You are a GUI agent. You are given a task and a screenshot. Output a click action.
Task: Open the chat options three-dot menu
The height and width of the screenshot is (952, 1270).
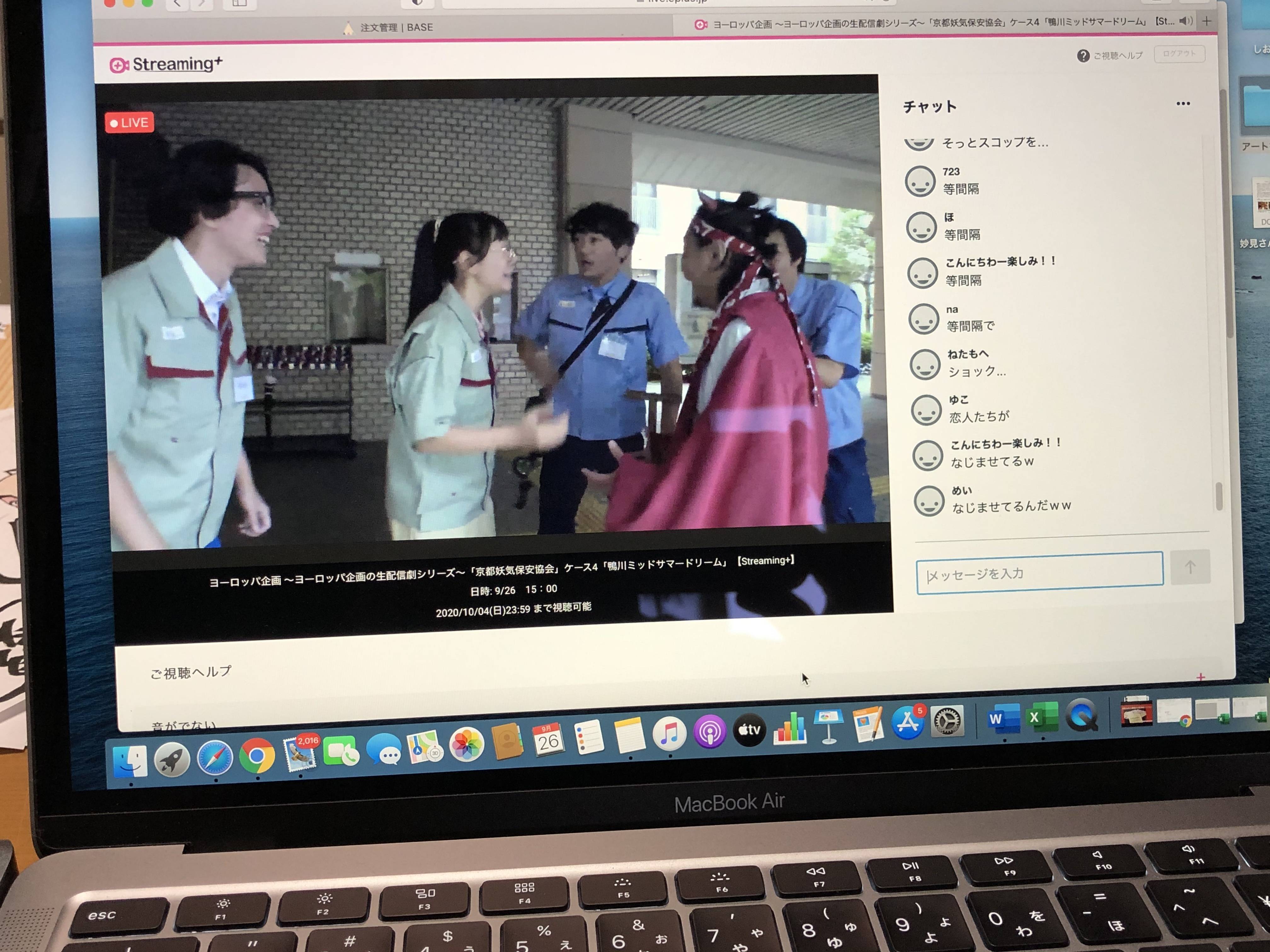pyautogui.click(x=1183, y=104)
